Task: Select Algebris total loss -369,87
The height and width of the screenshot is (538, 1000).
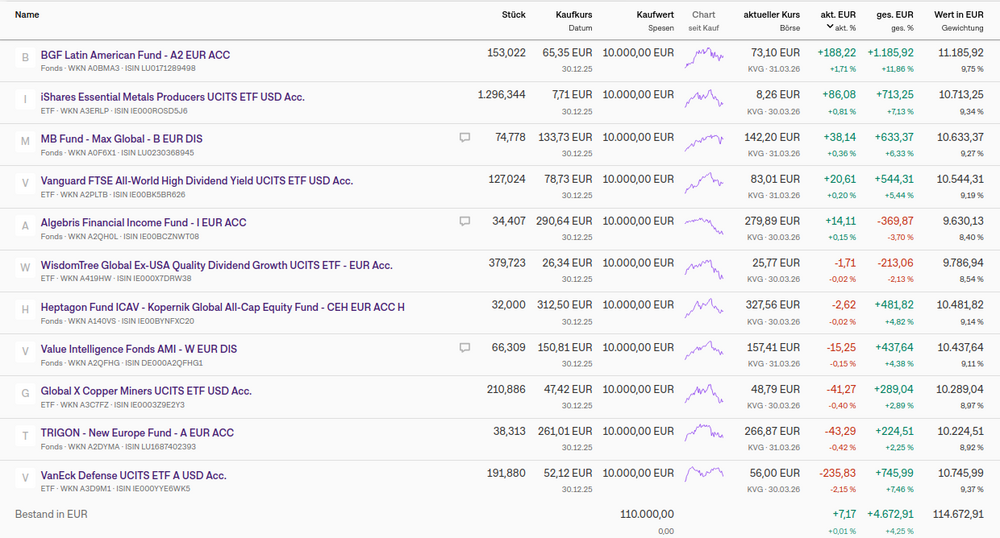Action: (895, 221)
